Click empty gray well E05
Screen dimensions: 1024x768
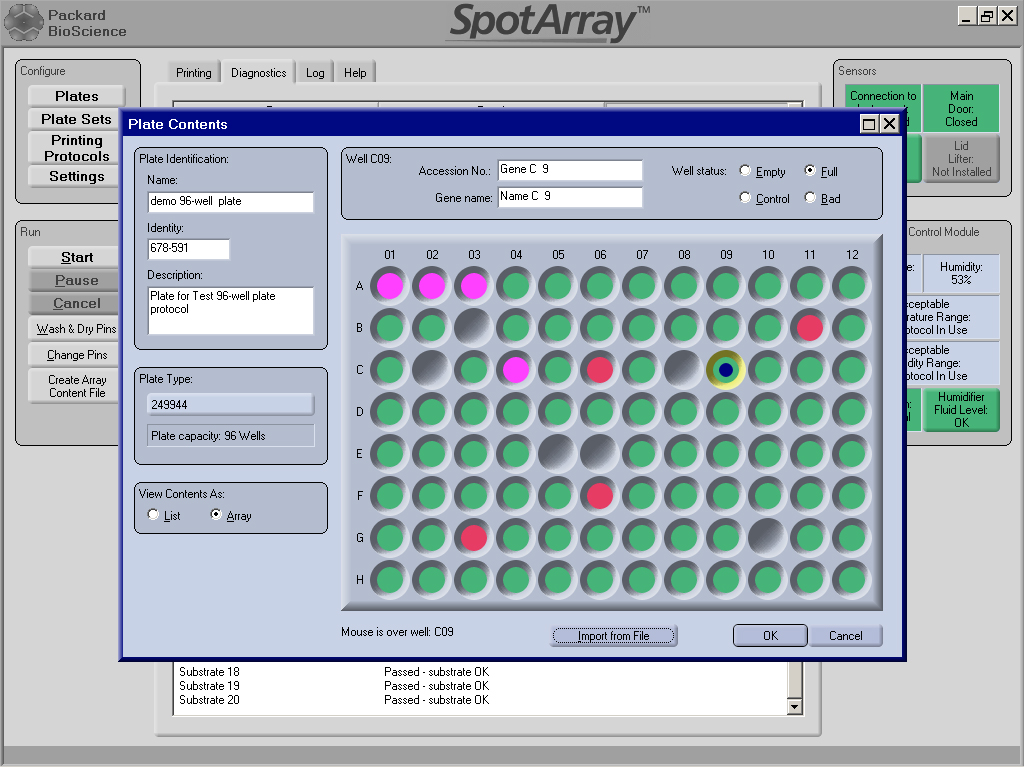pos(558,453)
